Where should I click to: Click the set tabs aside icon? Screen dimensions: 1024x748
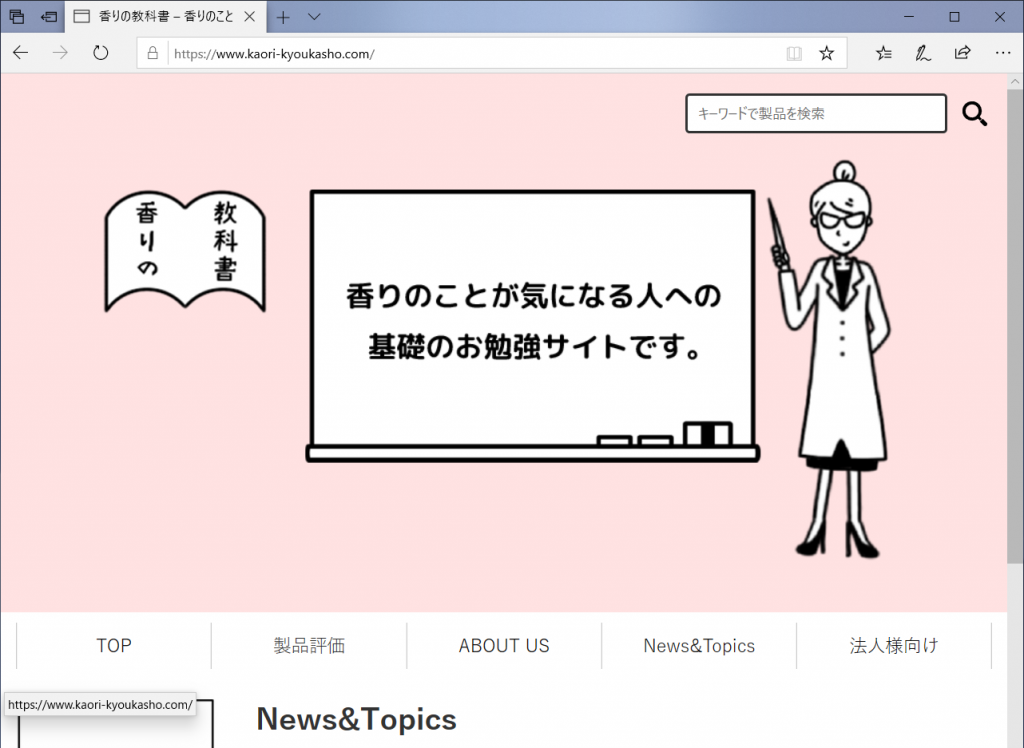click(x=49, y=17)
